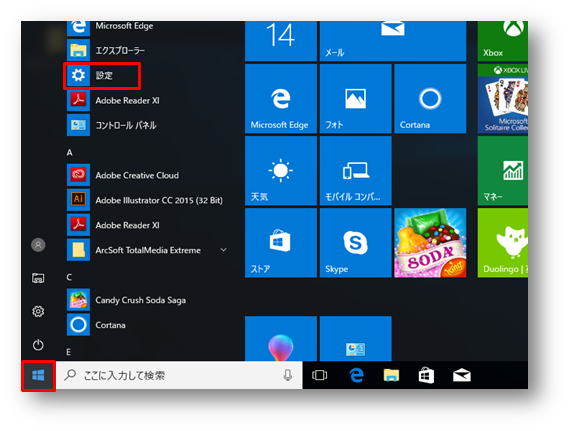This screenshot has width=570, height=431.
Task: Open the Microsoft Solitaire Collection tile
Action: click(502, 99)
